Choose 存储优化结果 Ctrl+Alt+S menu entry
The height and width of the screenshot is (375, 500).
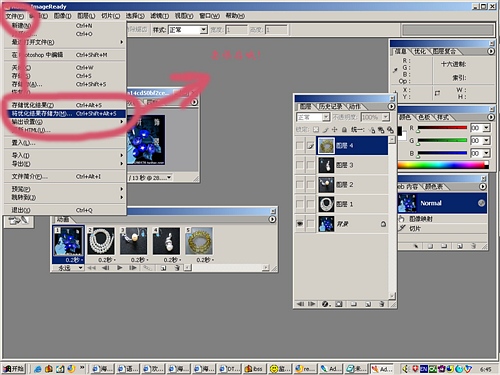[x=65, y=105]
